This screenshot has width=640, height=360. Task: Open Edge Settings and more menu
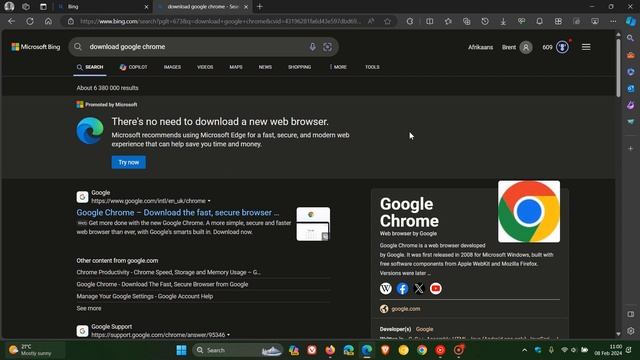point(613,21)
